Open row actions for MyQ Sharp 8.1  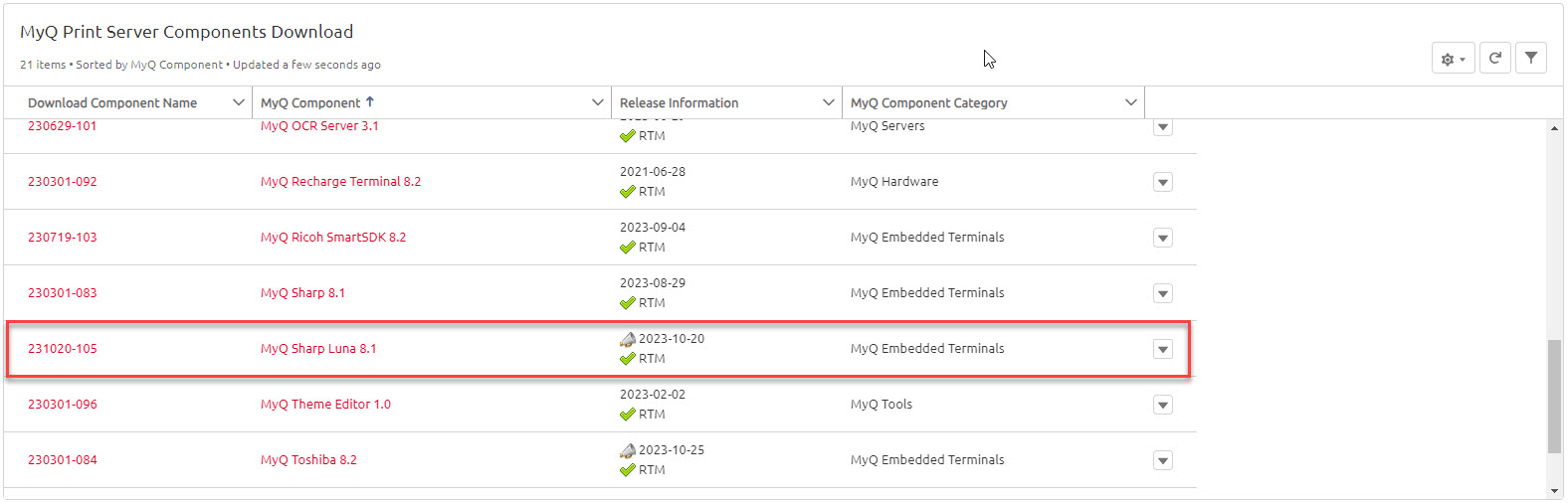pos(1162,293)
